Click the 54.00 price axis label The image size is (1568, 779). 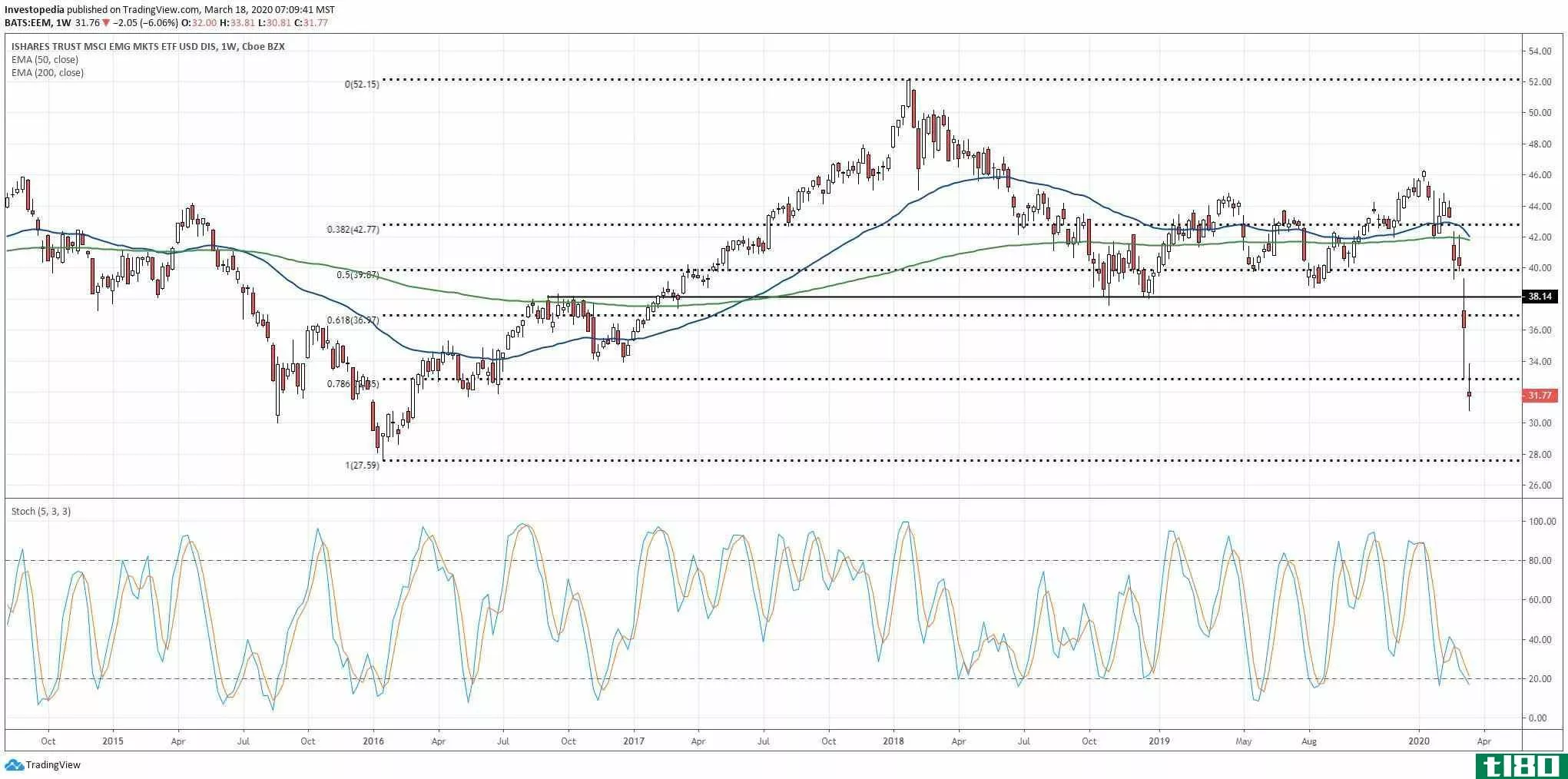pos(1539,51)
